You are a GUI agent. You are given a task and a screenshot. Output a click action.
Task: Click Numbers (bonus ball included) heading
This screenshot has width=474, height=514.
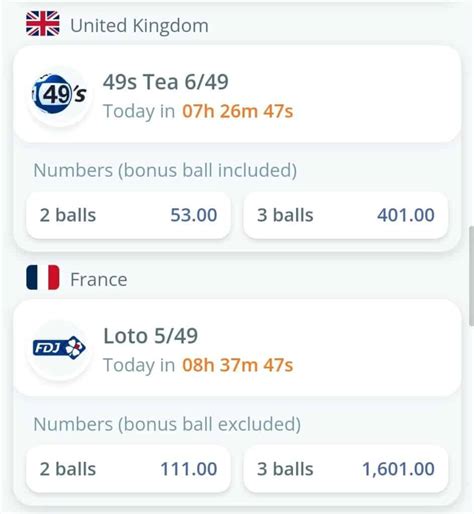pyautogui.click(x=165, y=170)
